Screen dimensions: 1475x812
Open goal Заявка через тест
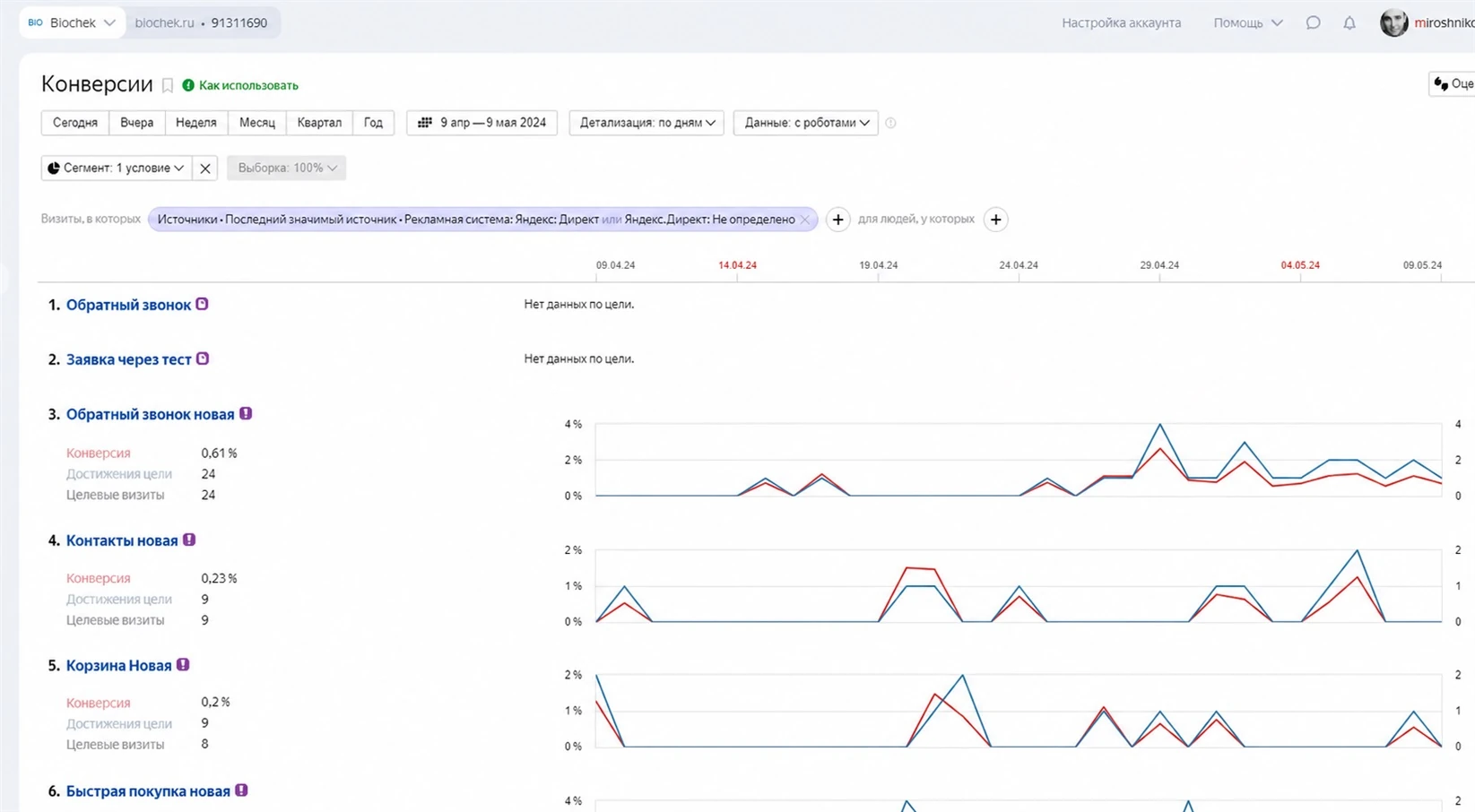coord(129,359)
